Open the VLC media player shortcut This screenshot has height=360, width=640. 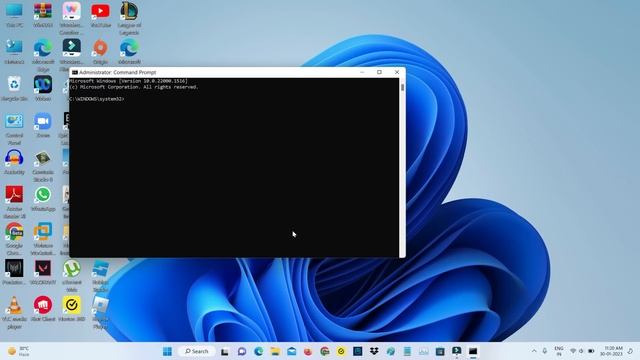click(x=14, y=312)
